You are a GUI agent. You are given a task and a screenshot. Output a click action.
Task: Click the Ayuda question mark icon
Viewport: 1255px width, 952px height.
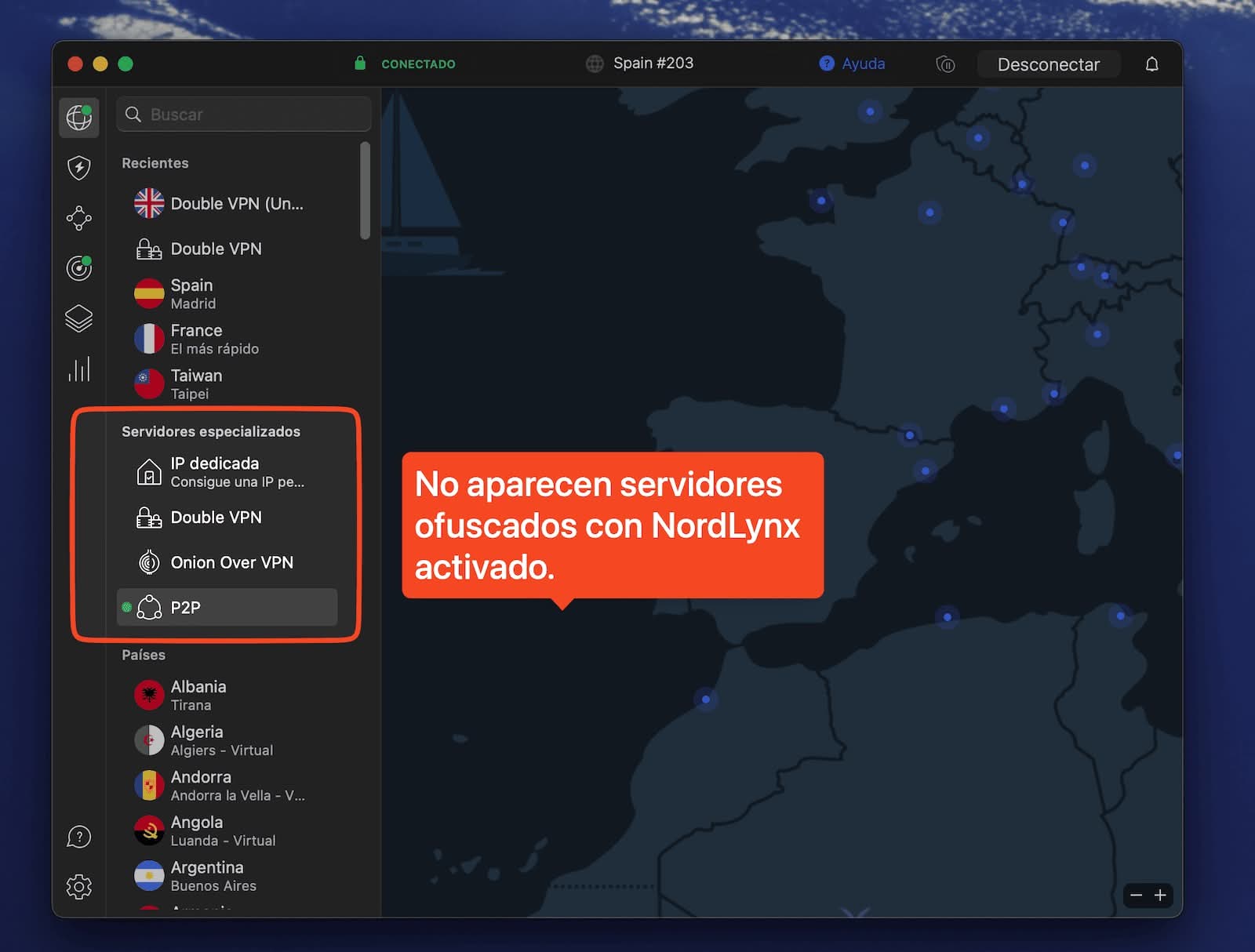(x=827, y=64)
